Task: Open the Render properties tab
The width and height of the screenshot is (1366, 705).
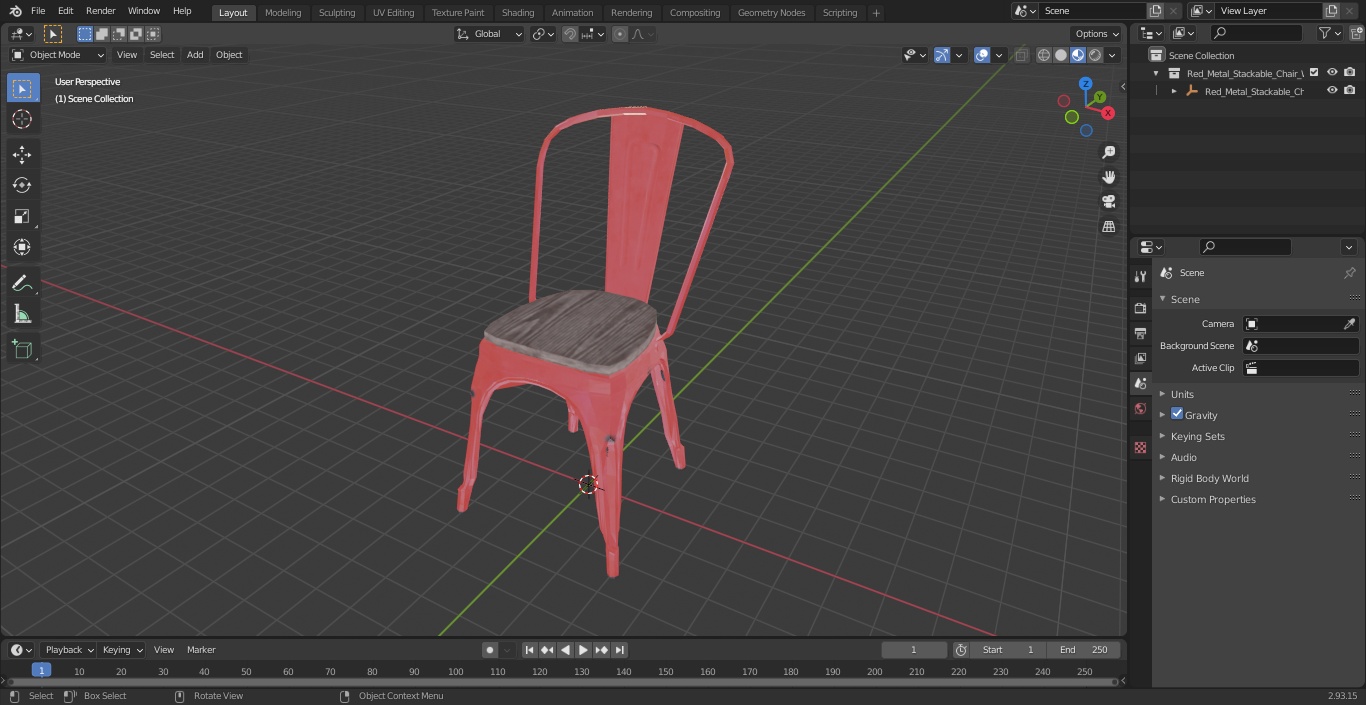Action: (x=1140, y=308)
